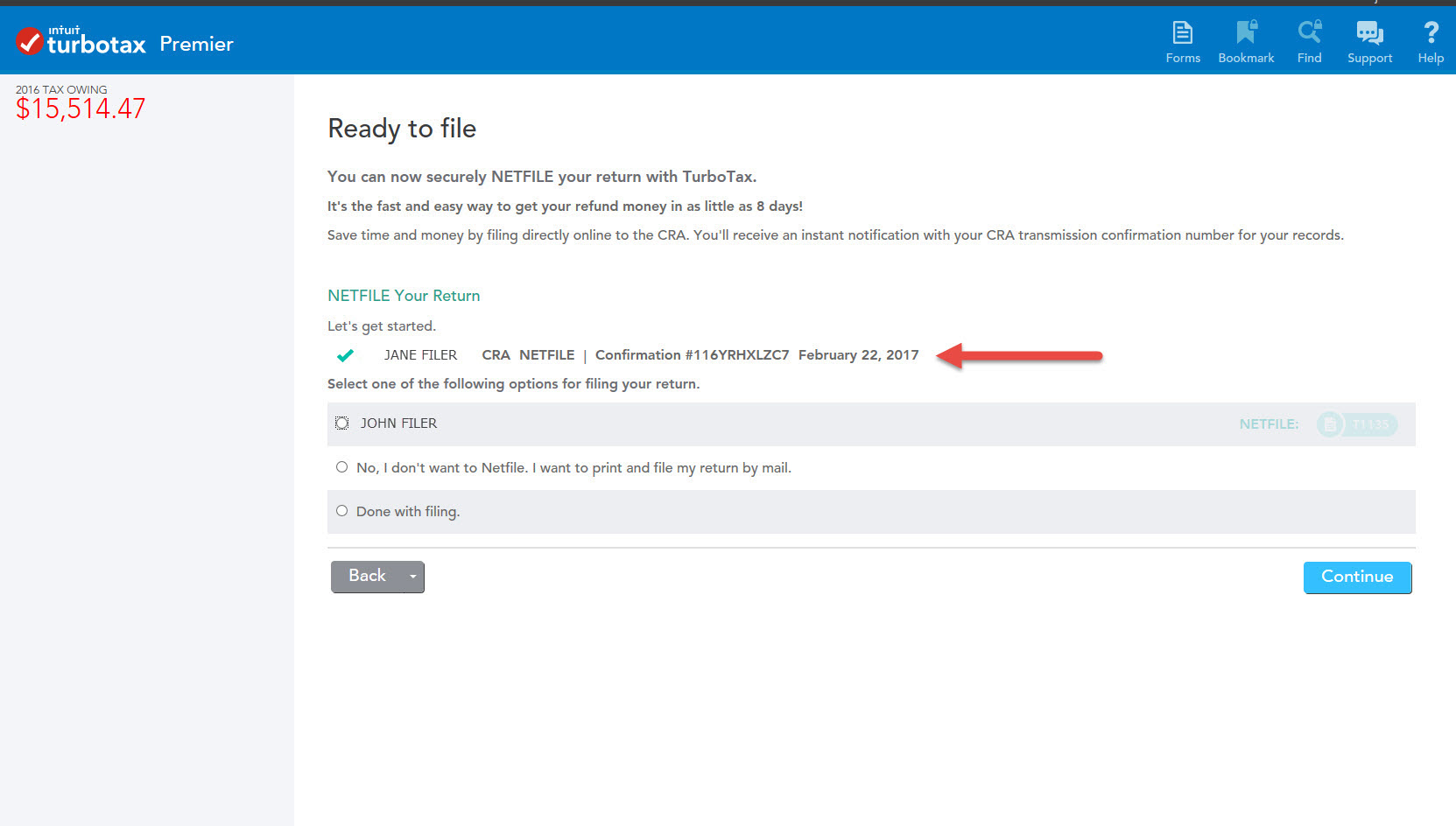Click the Ready to file heading
This screenshot has width=1456, height=826.
tap(402, 129)
